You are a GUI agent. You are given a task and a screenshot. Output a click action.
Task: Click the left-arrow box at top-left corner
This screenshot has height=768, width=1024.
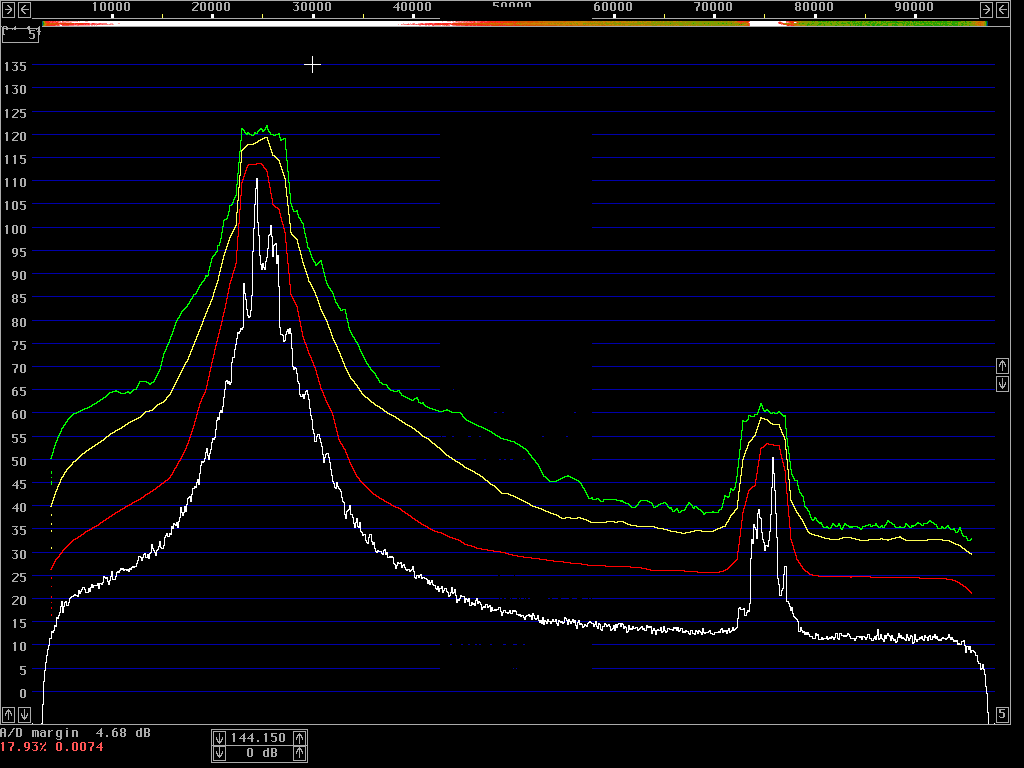pos(24,9)
